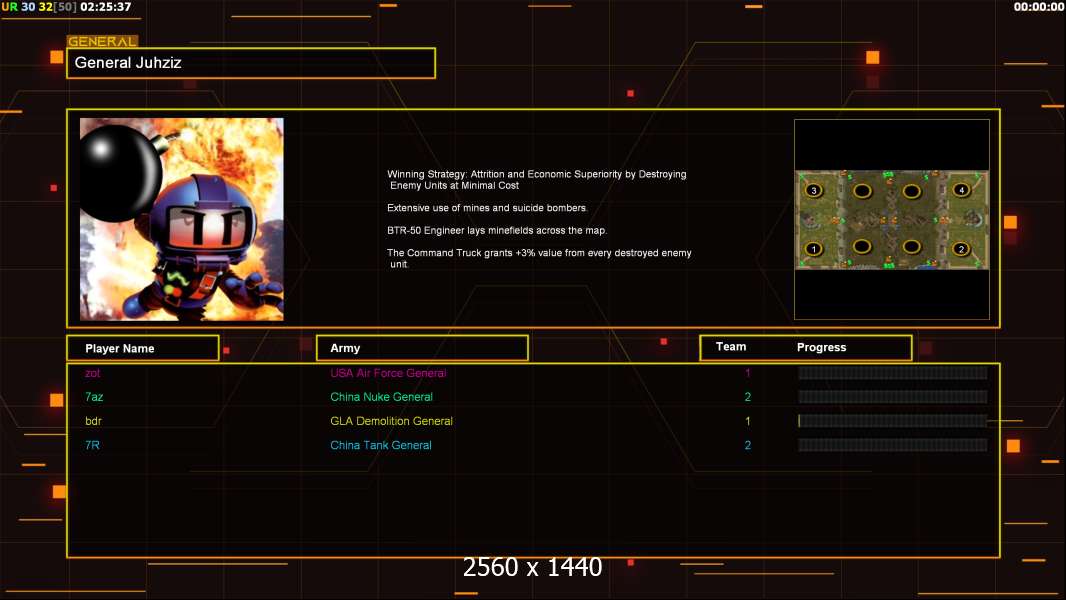This screenshot has height=600, width=1066.
Task: Click the BTR-50 Engineer minefields line
Action: [x=497, y=230]
